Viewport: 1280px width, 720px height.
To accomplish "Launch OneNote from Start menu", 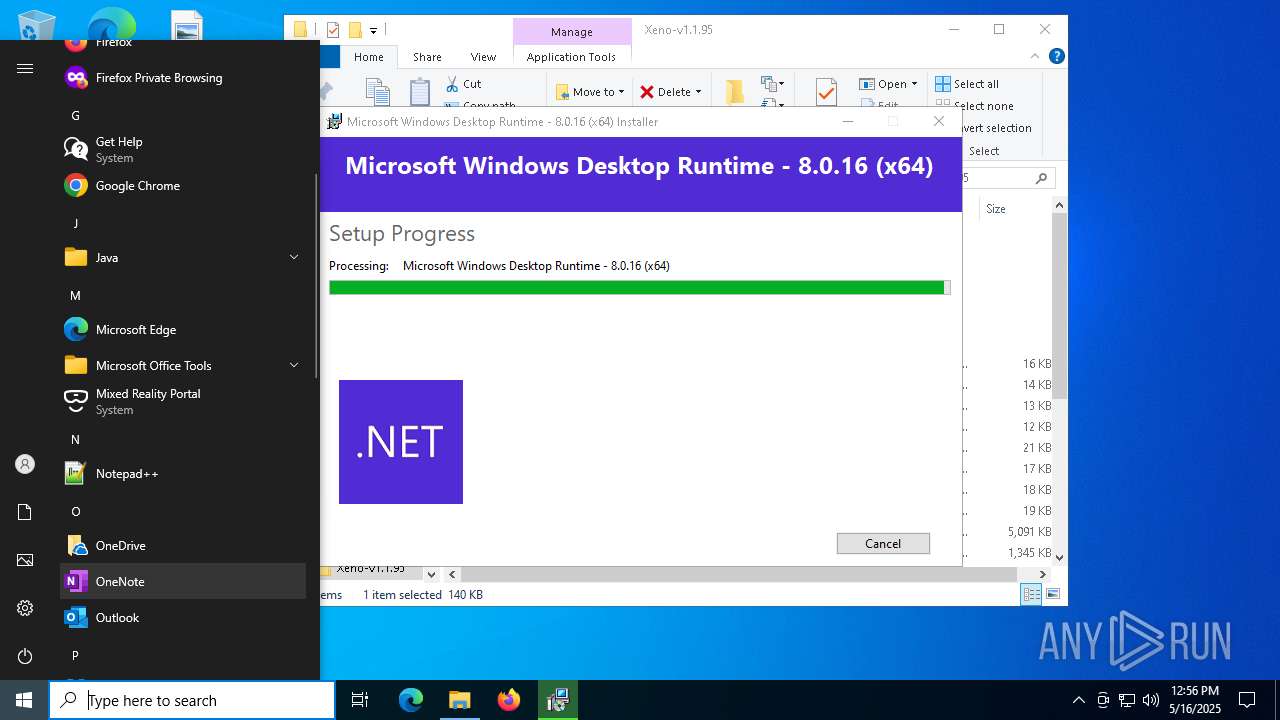I will tap(183, 582).
